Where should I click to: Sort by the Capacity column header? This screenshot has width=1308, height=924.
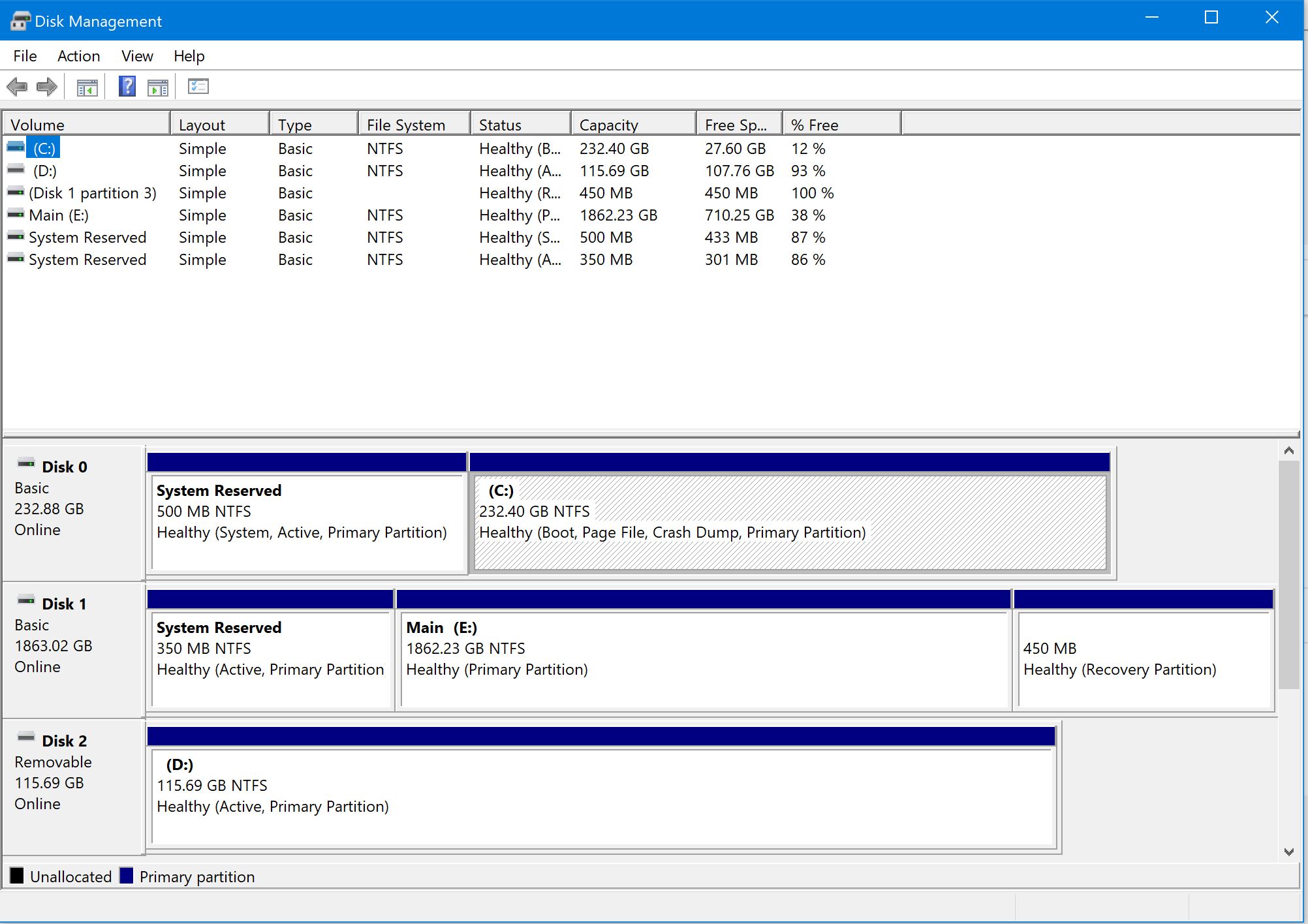[x=634, y=125]
